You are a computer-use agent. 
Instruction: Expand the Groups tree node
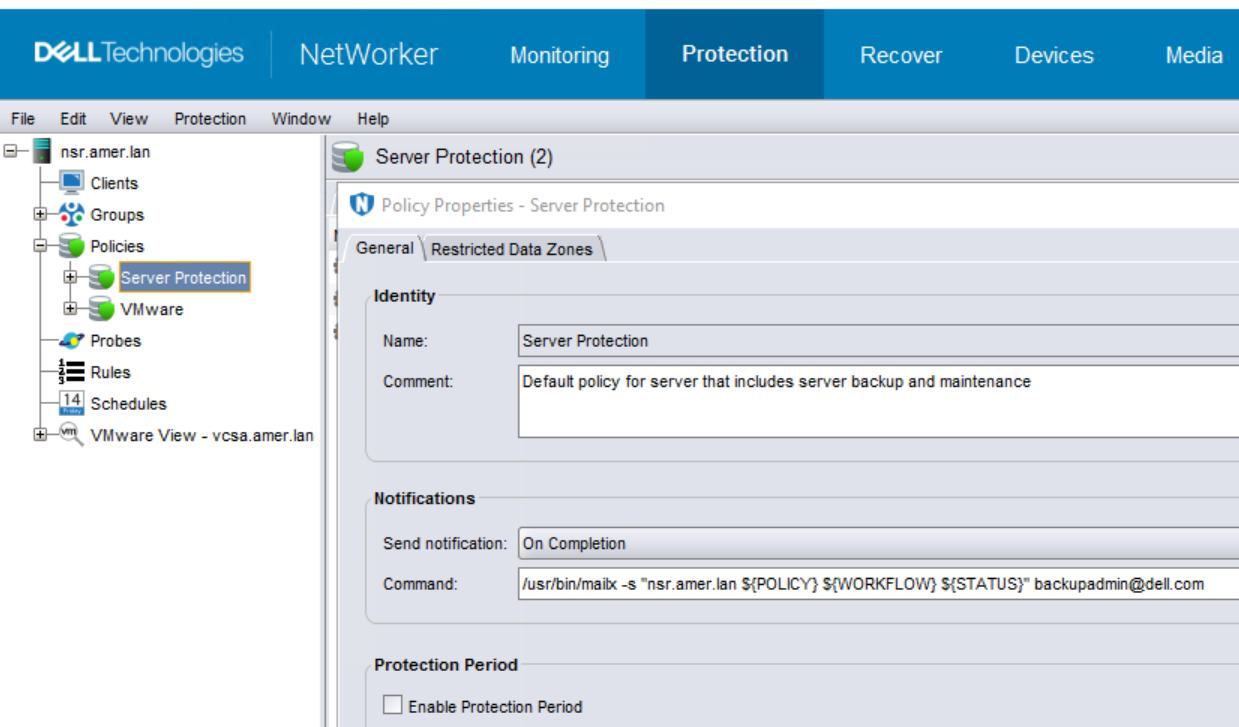(x=40, y=214)
